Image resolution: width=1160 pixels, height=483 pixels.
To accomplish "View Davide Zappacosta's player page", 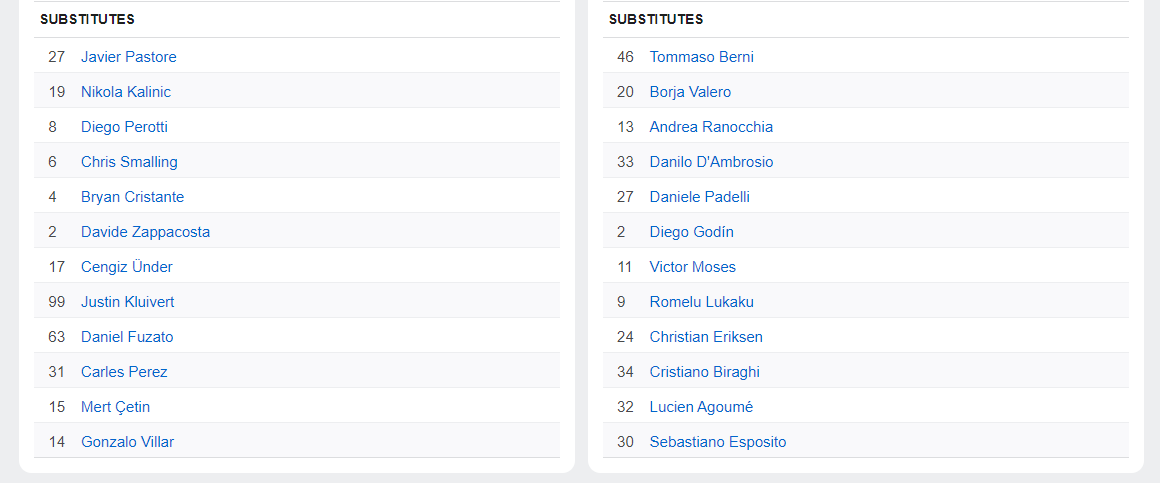I will coord(145,232).
